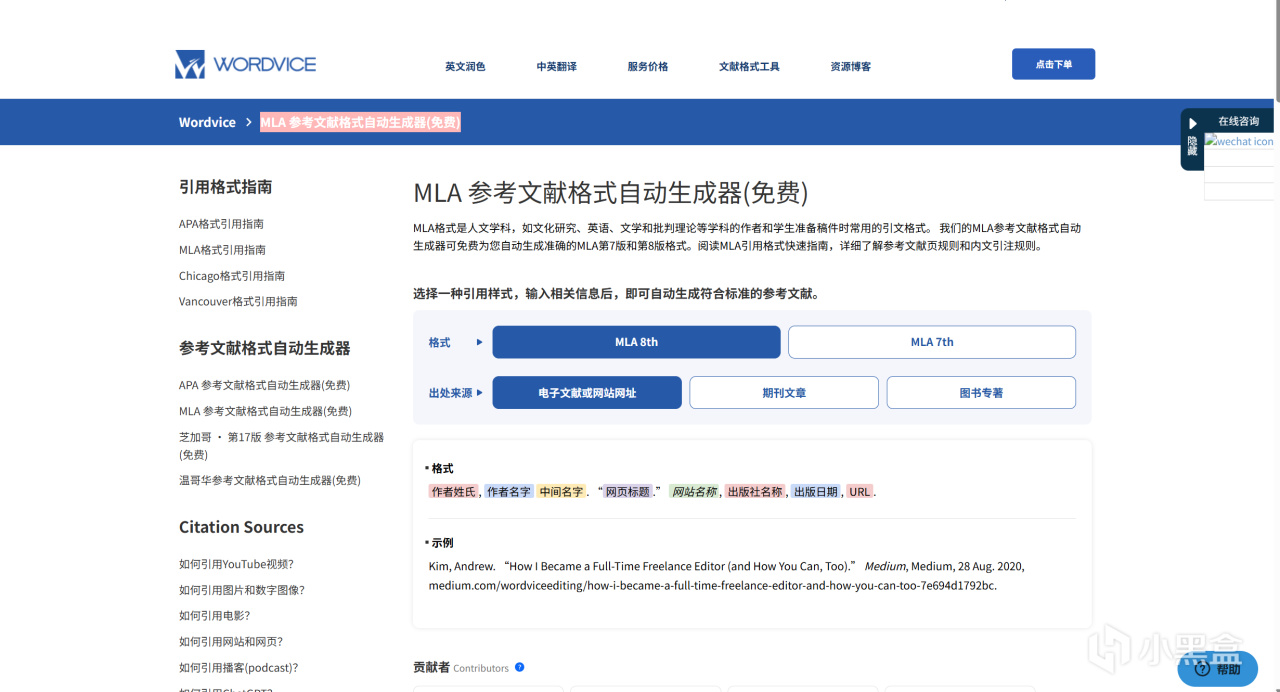
Task: Click the Citation Sources sidebar heading
Action: pyautogui.click(x=241, y=527)
